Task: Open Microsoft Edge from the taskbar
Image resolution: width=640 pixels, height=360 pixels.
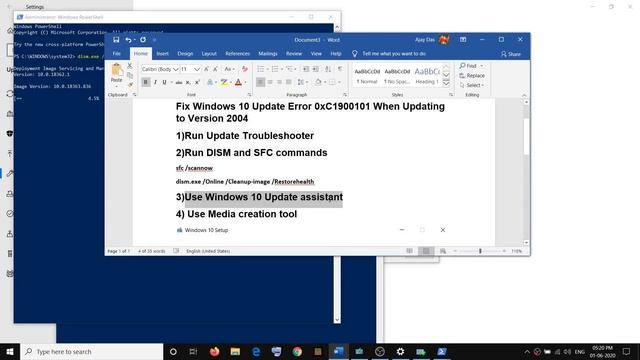Action: (x=256, y=351)
